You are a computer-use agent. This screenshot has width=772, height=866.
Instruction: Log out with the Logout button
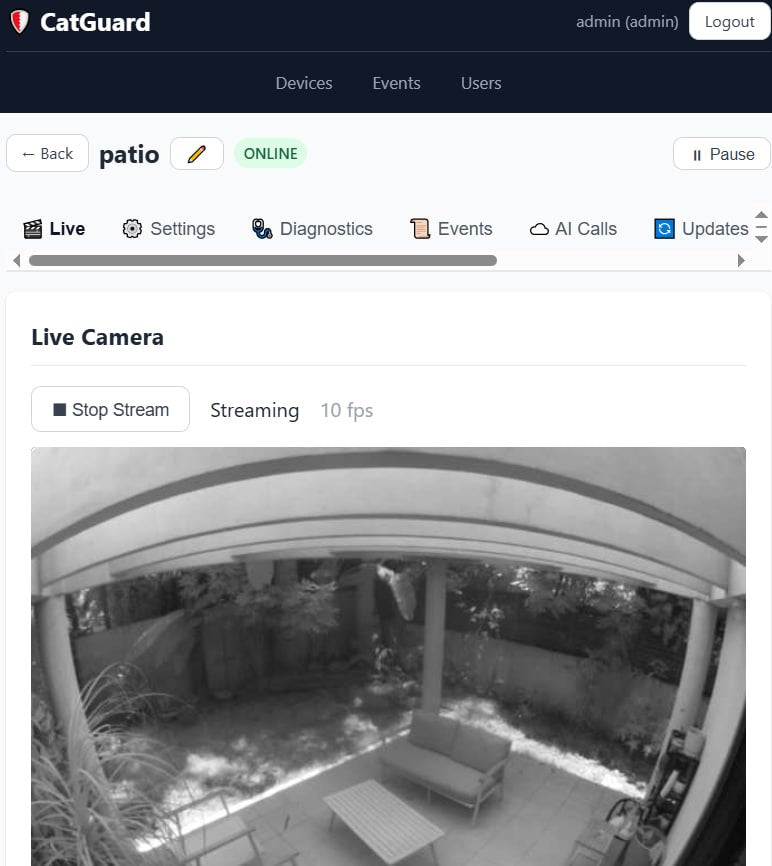(729, 22)
